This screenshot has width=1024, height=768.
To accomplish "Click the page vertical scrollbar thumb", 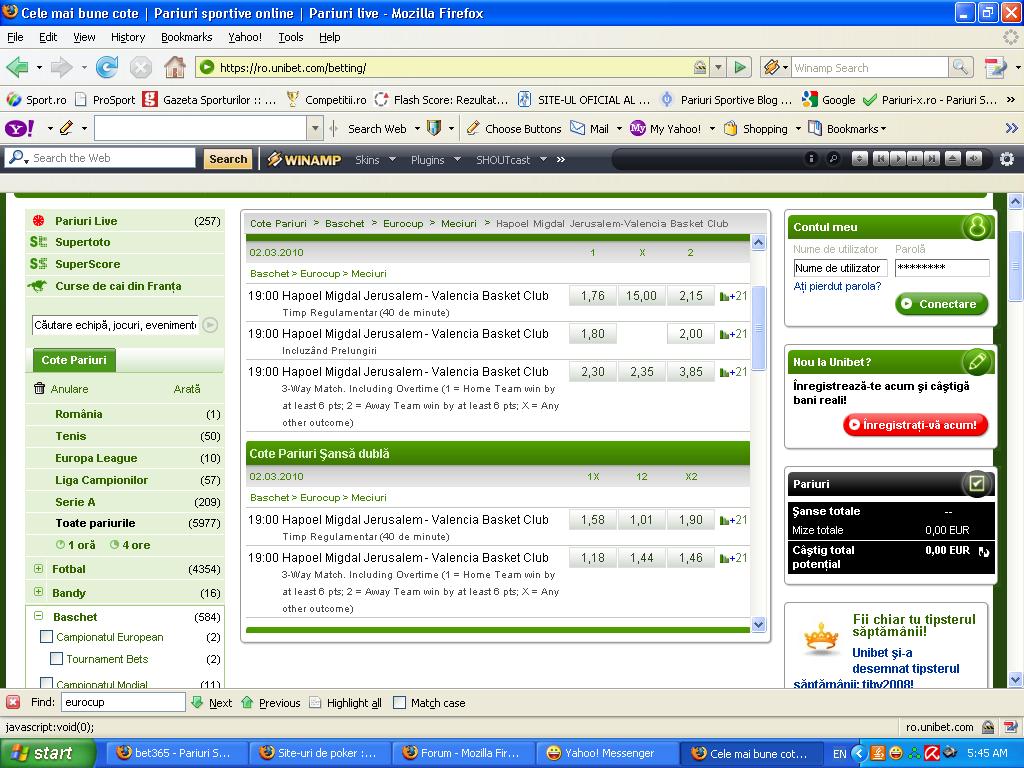I will click(x=1015, y=266).
